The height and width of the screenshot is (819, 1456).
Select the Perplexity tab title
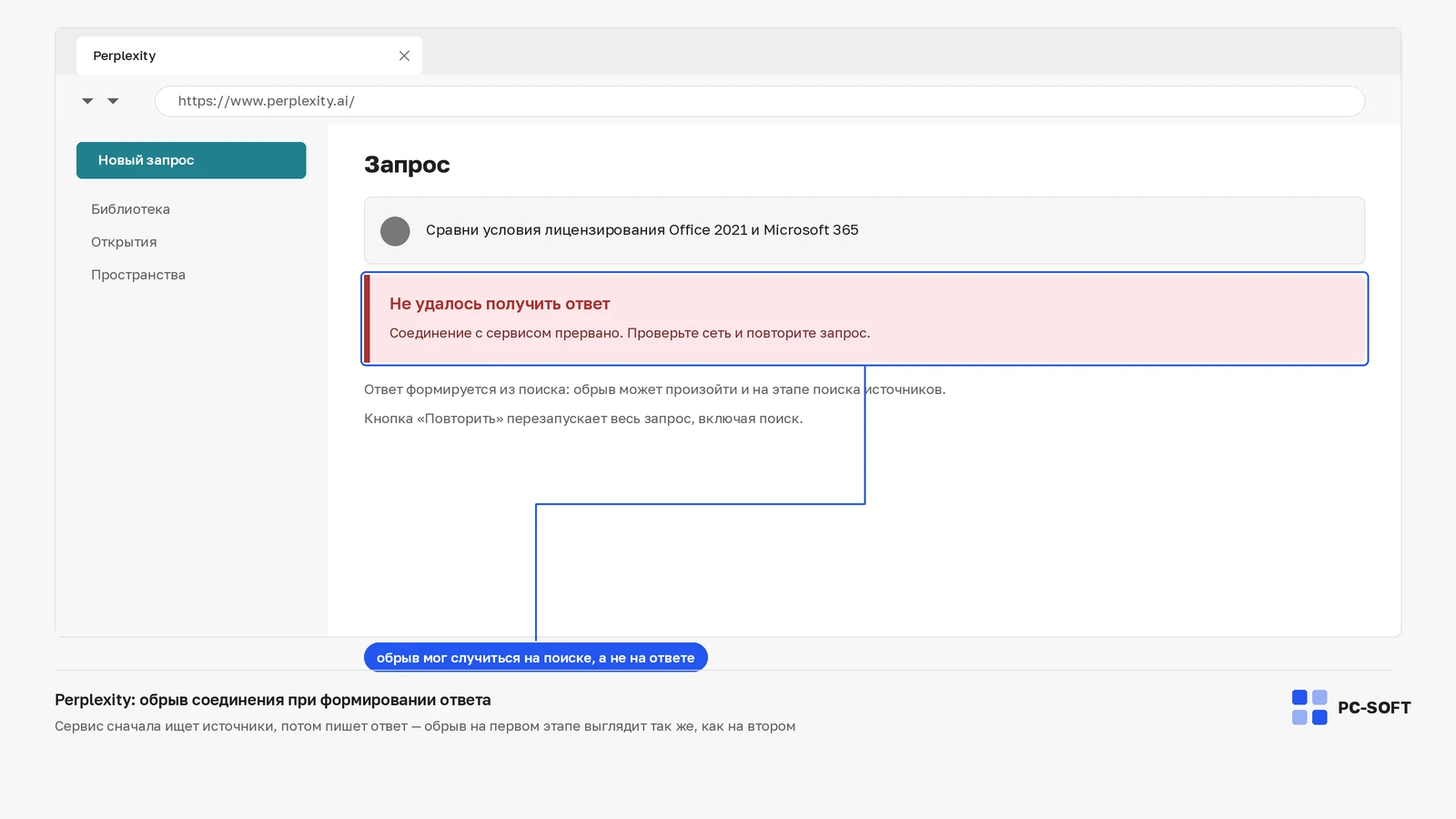pyautogui.click(x=124, y=56)
